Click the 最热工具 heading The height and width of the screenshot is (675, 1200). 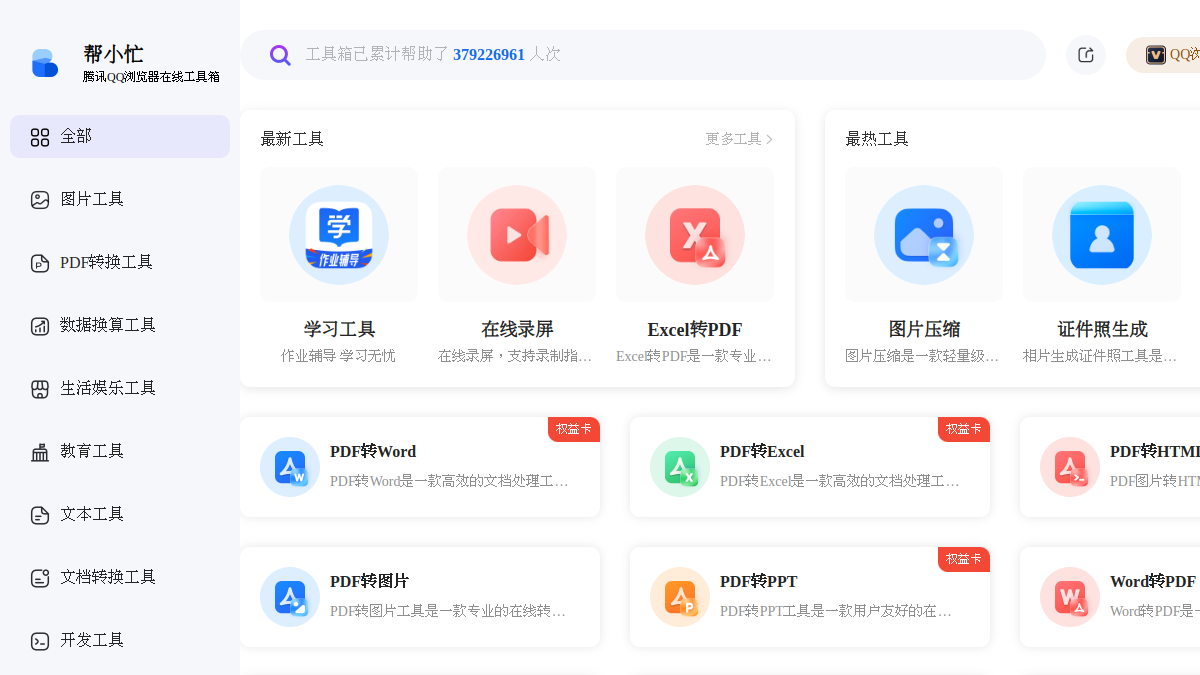(877, 139)
